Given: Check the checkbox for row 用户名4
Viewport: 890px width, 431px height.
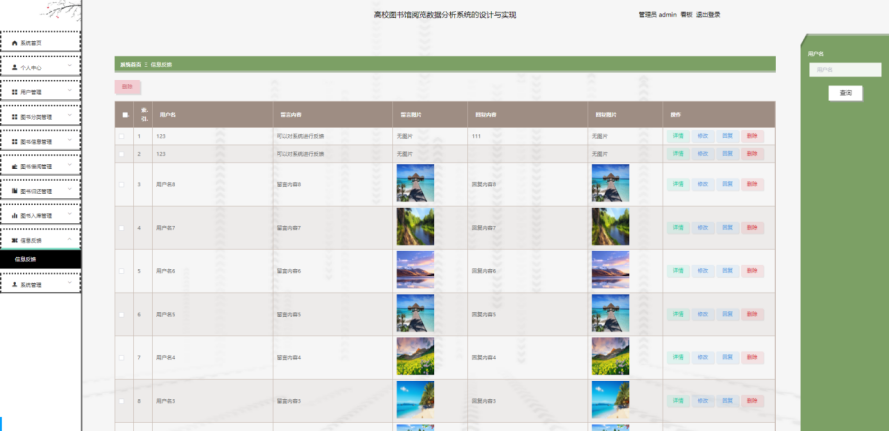Looking at the screenshot, I should (121, 357).
